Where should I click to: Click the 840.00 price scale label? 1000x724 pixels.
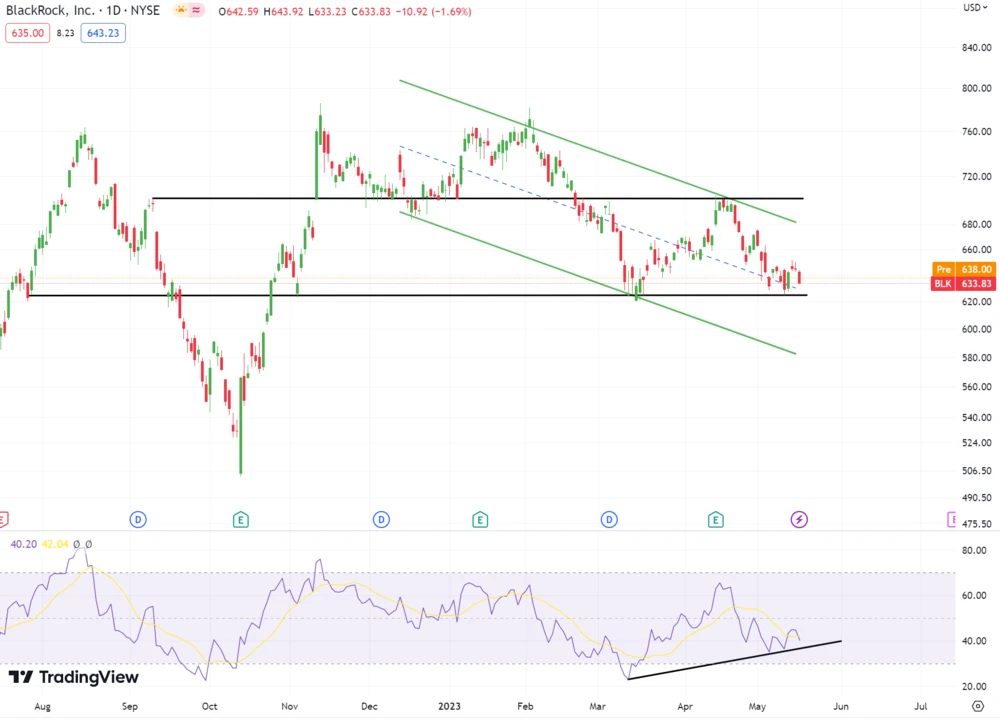976,47
